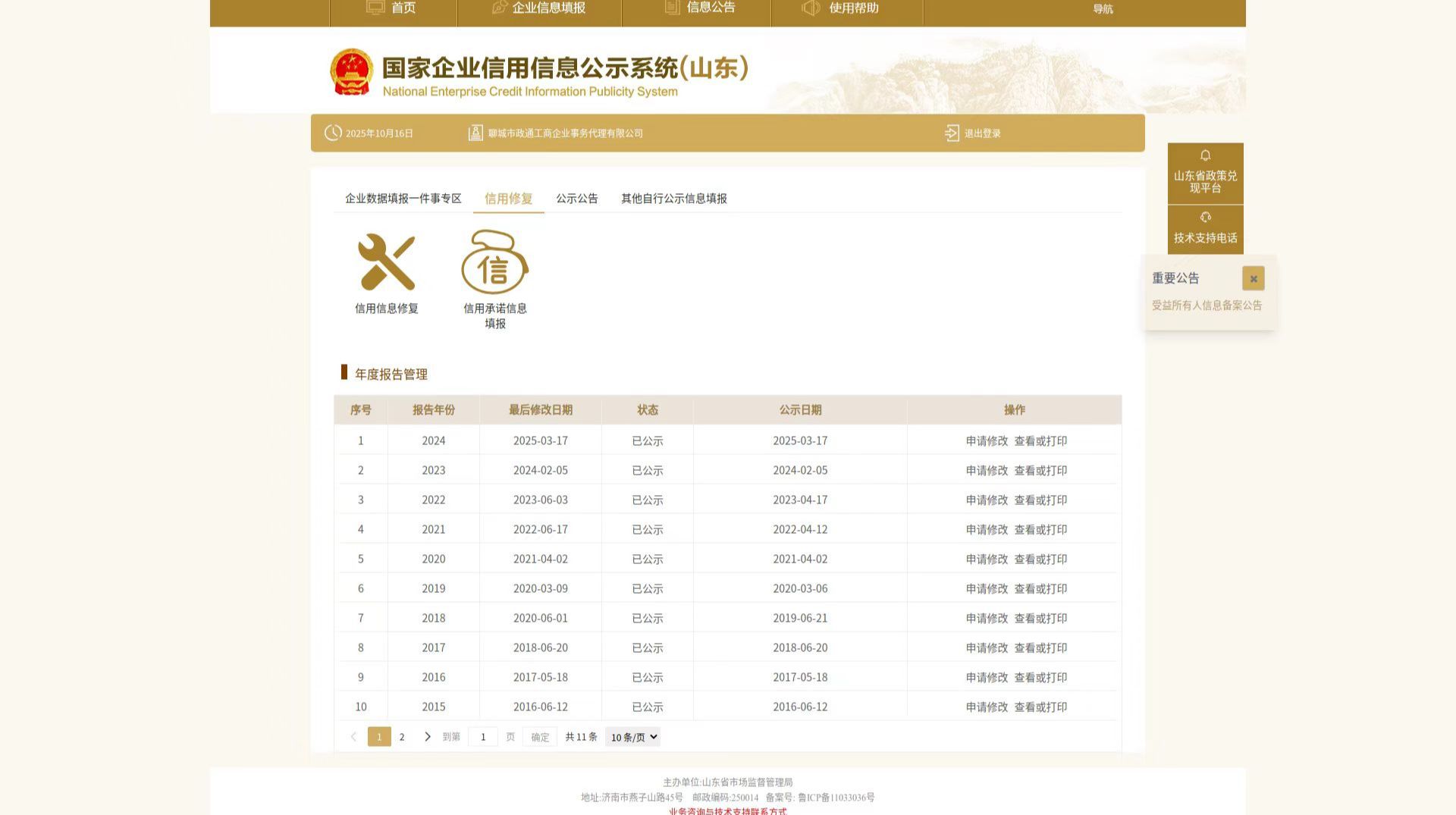Click the page number input field
This screenshot has width=1456, height=815.
[483, 737]
